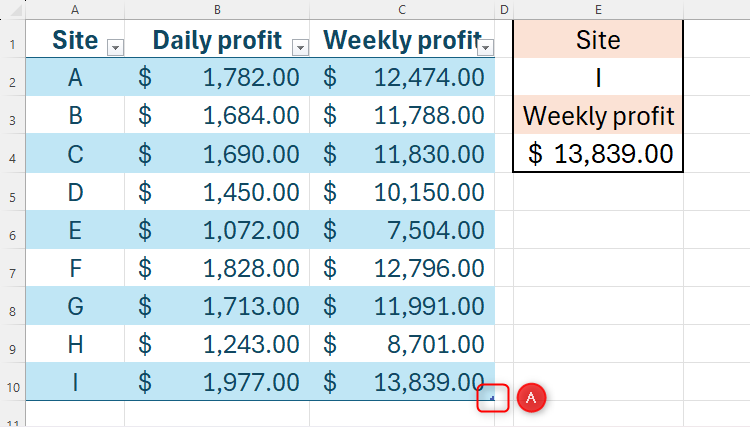Select row 10 header

(12, 382)
